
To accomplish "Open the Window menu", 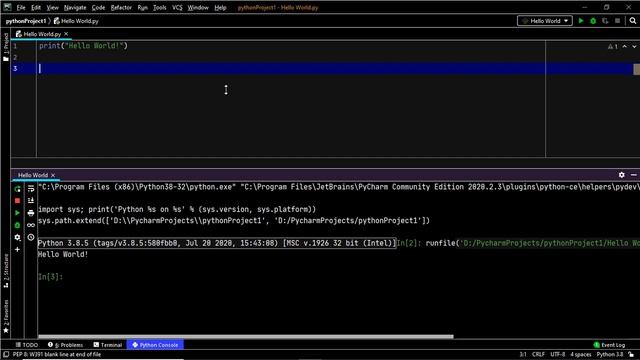I will (198, 7).
